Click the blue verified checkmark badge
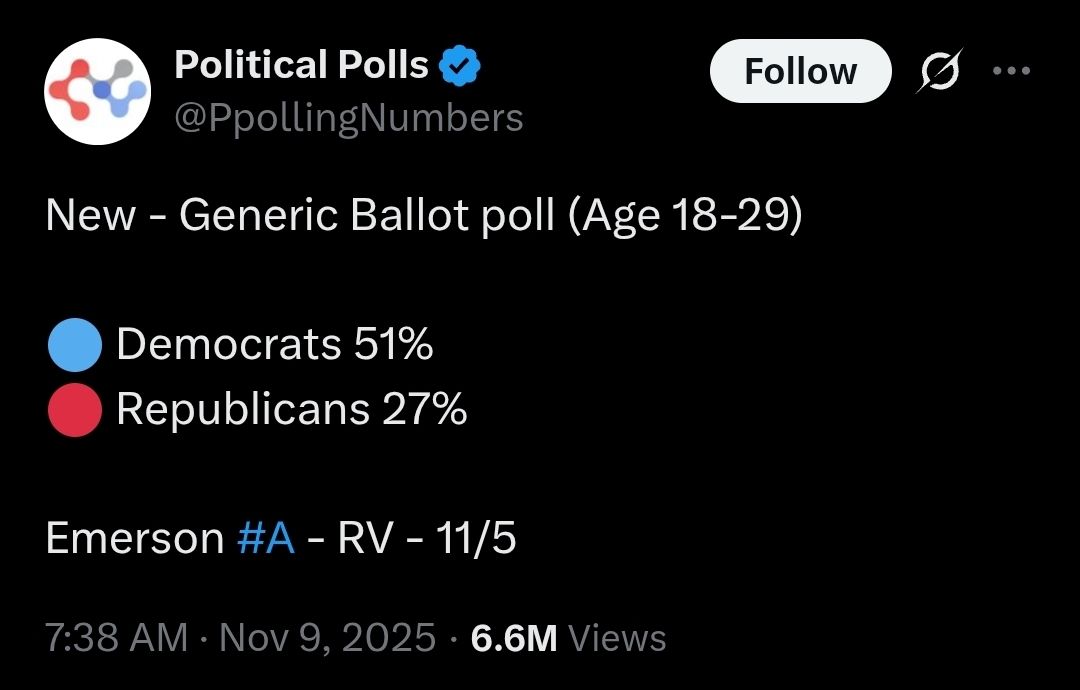 tap(461, 67)
